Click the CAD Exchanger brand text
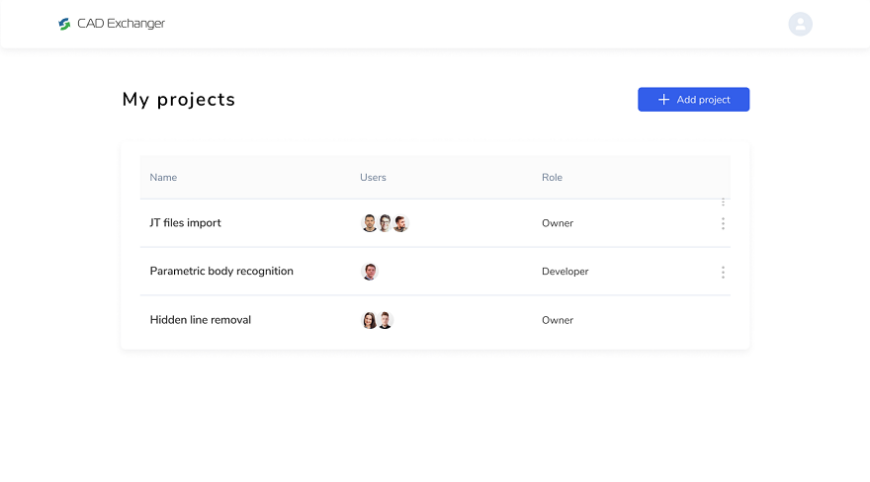870x482 pixels. 121,24
